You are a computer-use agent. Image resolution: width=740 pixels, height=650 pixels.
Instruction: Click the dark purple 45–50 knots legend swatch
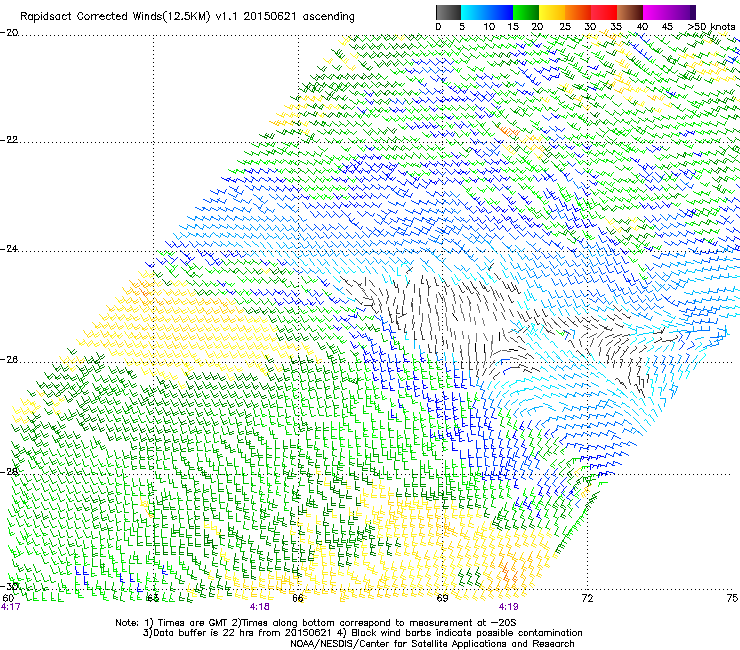tap(682, 12)
